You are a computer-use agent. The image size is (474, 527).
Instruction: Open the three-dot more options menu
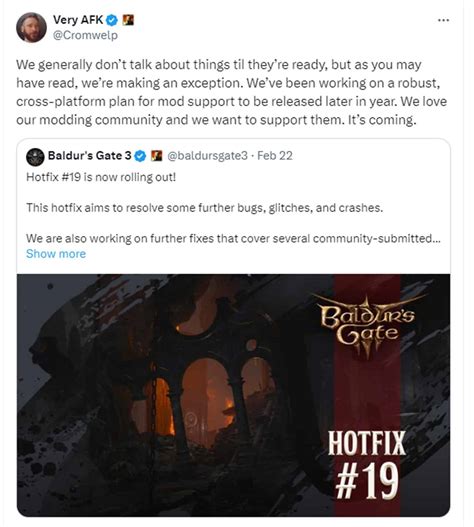click(x=443, y=21)
